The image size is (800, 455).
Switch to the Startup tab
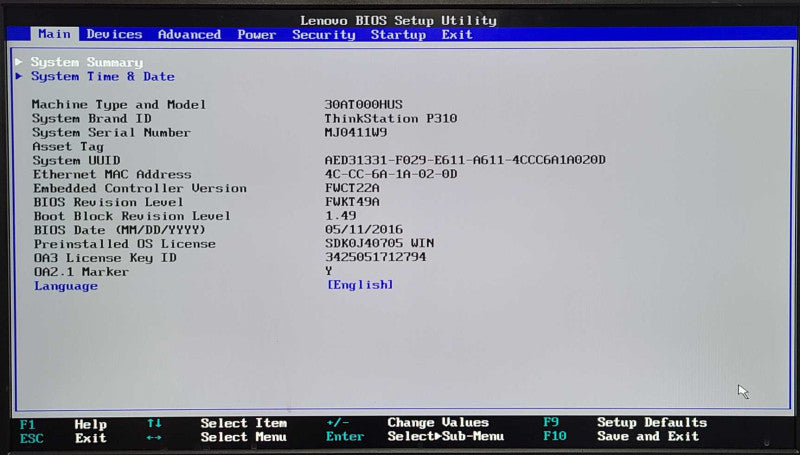click(x=398, y=35)
